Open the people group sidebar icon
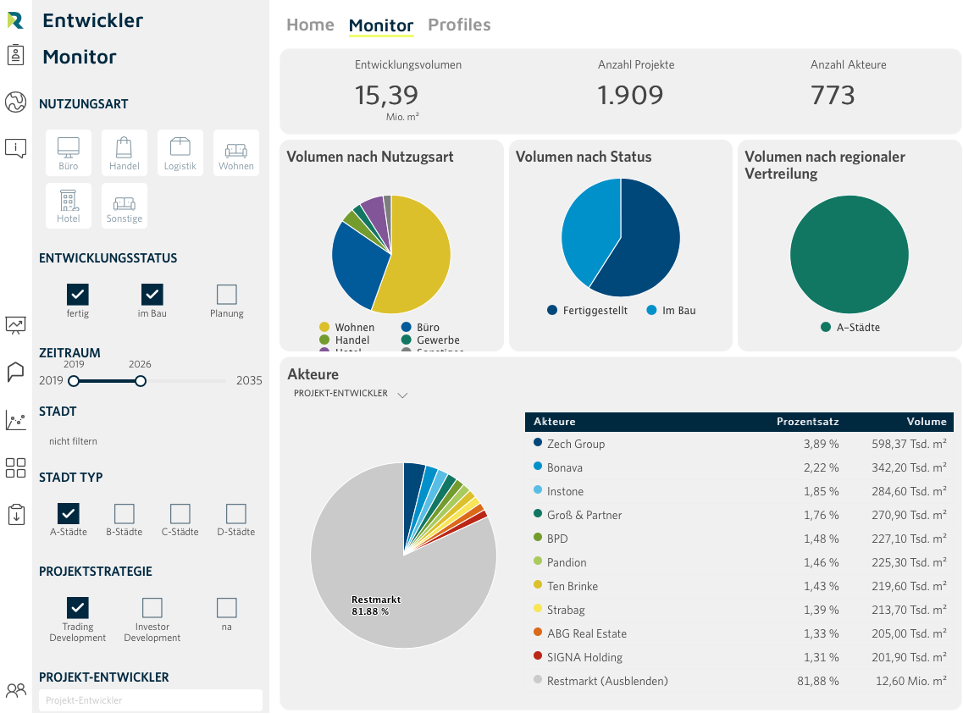The image size is (964, 714). (15, 691)
